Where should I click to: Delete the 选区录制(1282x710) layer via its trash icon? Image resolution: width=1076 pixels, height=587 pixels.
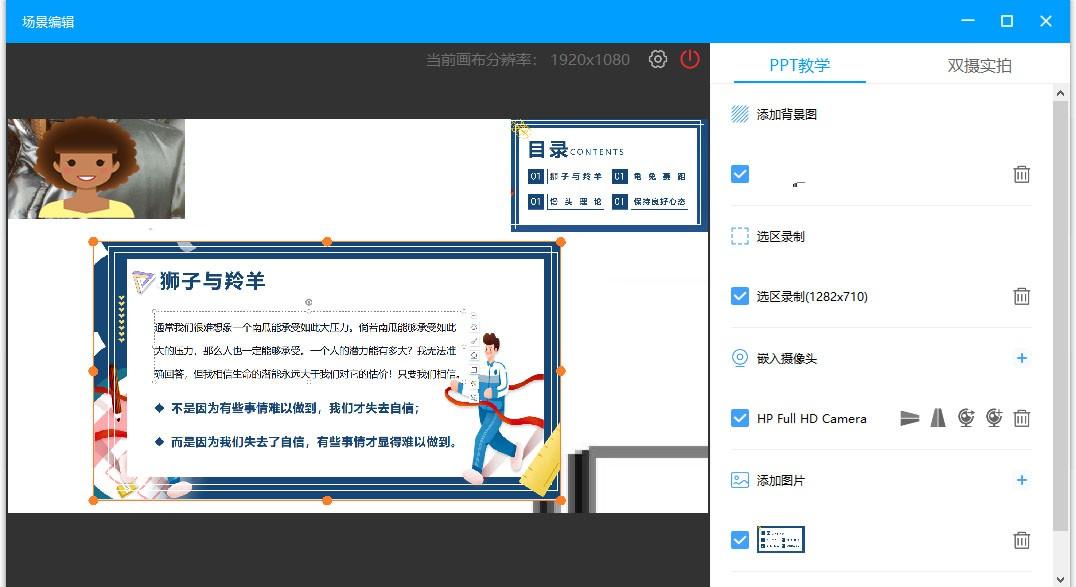click(1021, 296)
